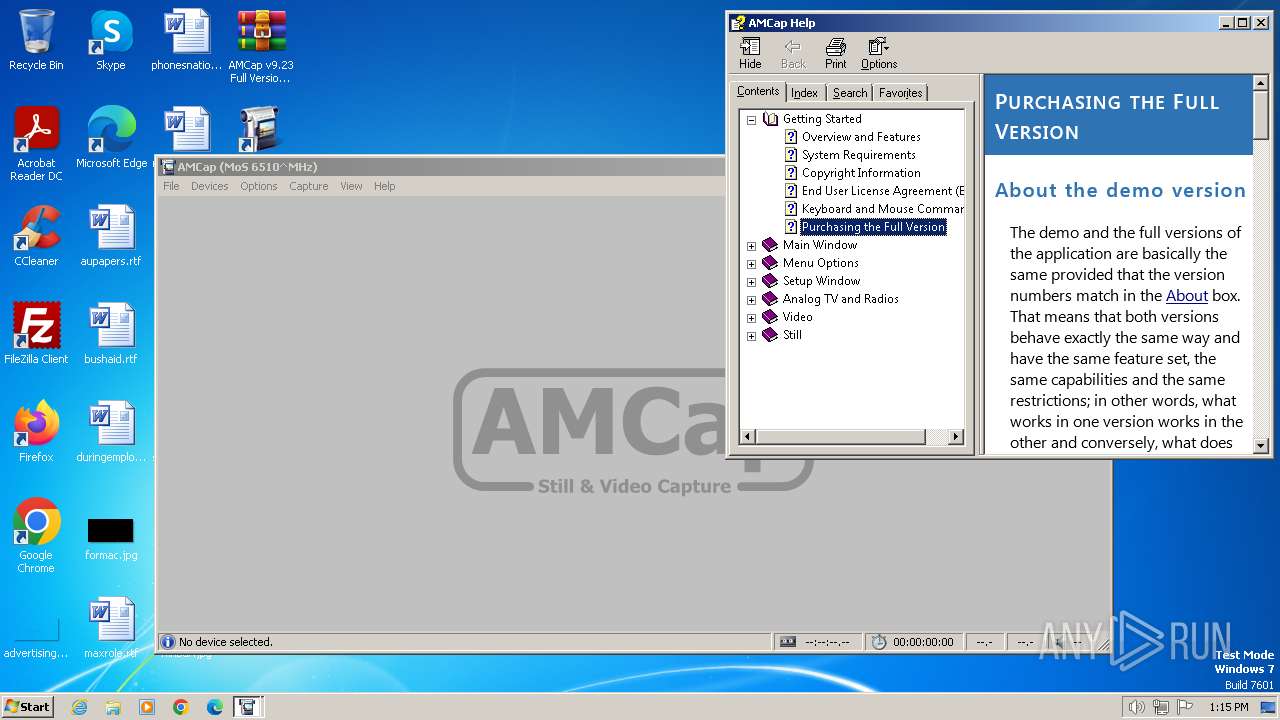1280x720 pixels.
Task: Click the Chrome taskbar icon
Action: point(181,707)
